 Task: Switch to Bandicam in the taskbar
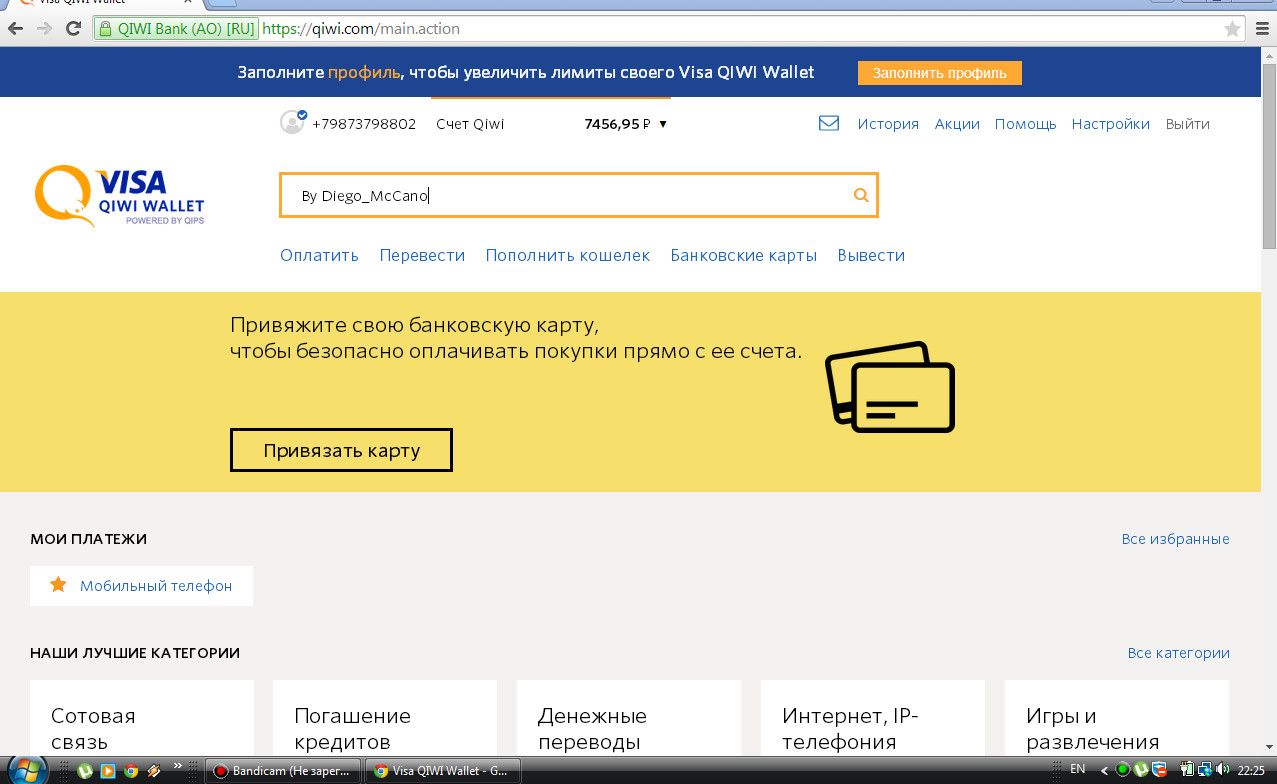(x=283, y=771)
